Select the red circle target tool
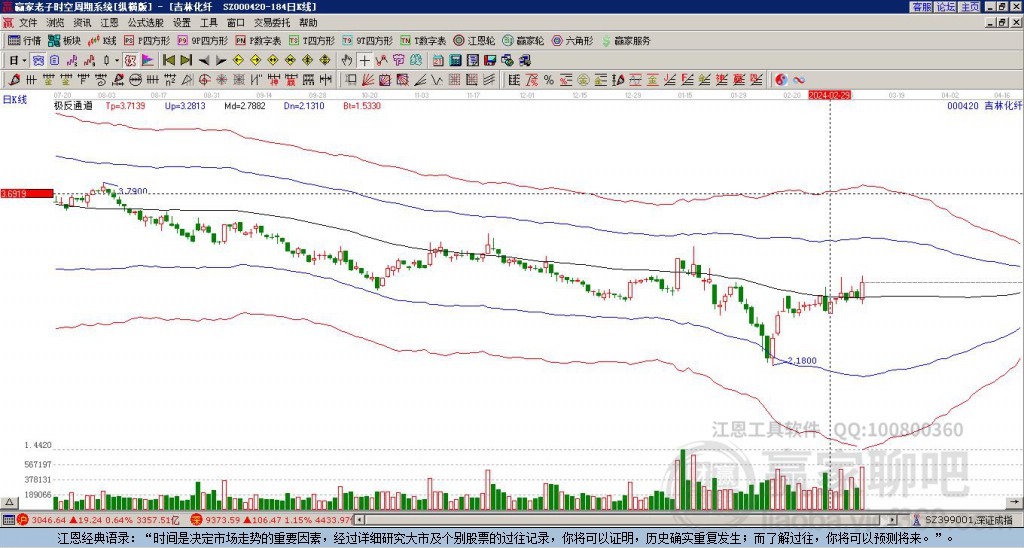This screenshot has height=548, width=1024. (204, 80)
